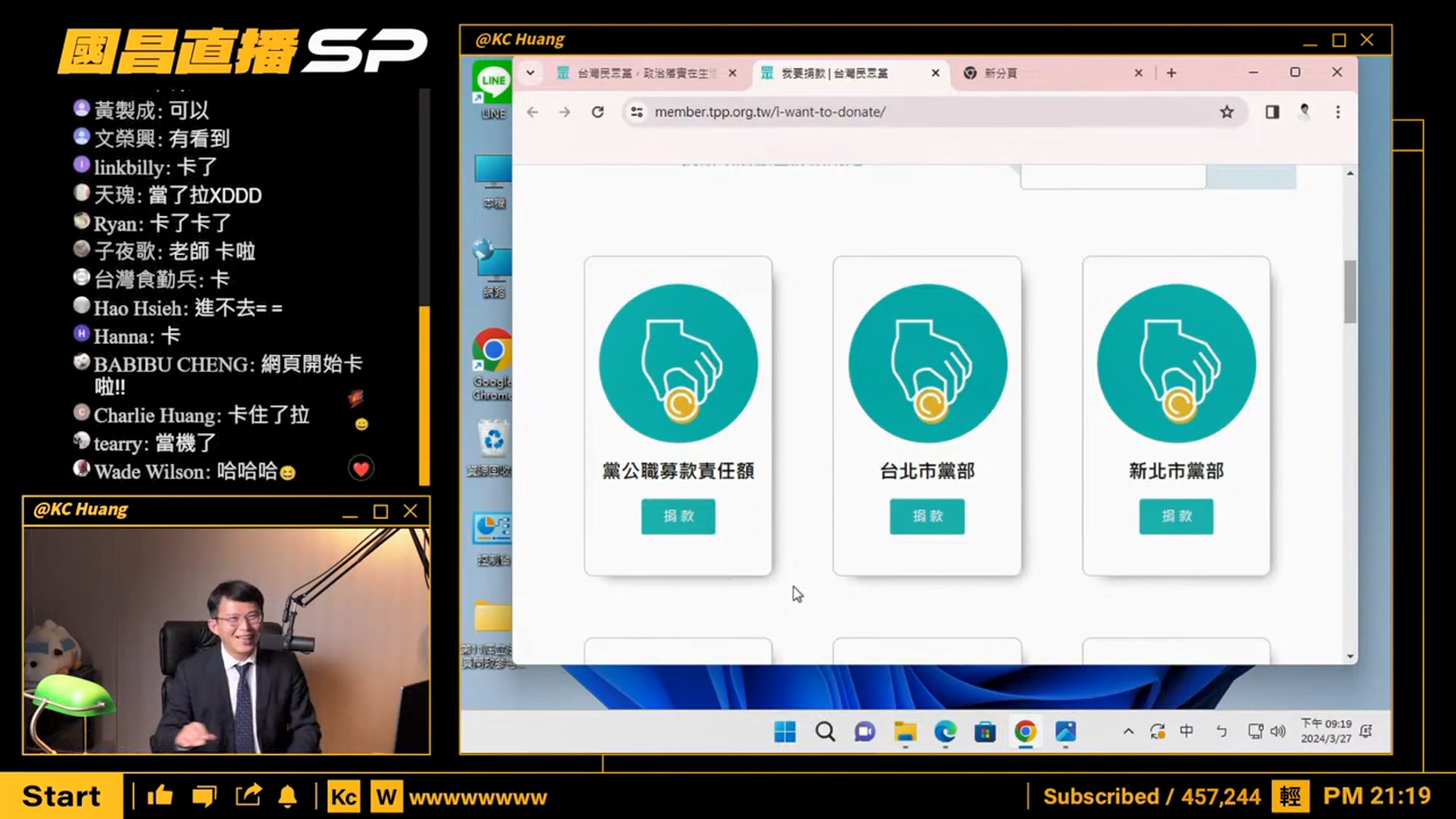Click the taskbar clock showing 2024/3/27
The height and width of the screenshot is (819, 1456).
click(x=1326, y=731)
